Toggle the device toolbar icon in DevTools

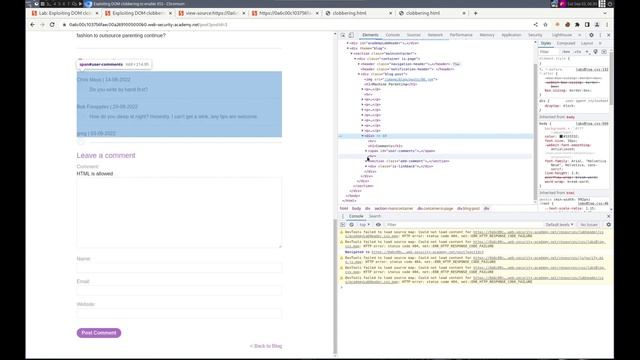[x=351, y=35]
